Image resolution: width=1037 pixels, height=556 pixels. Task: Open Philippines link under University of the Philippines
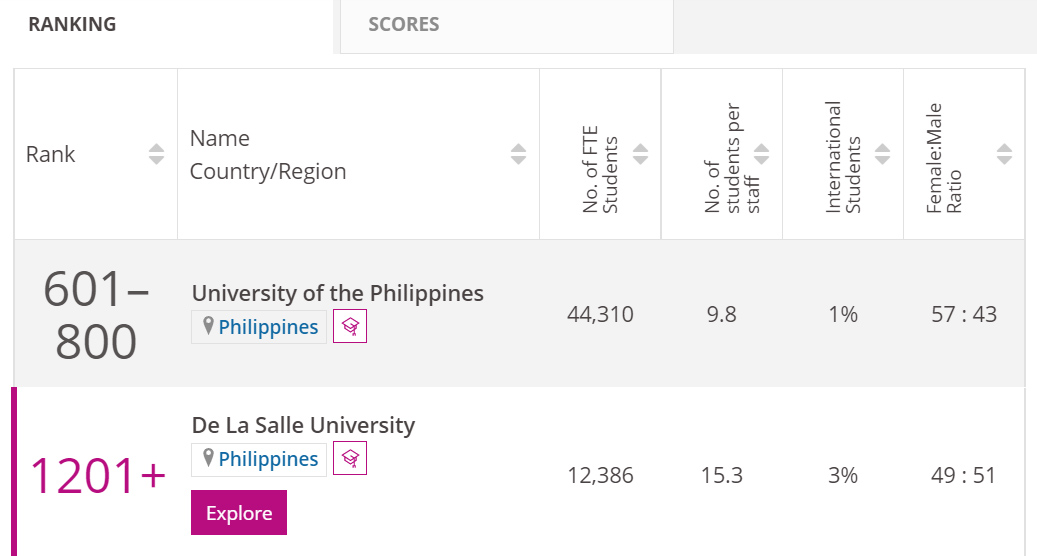point(268,327)
